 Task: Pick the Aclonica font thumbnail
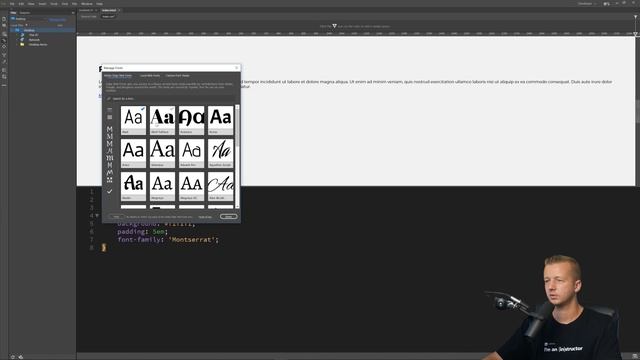coord(191,120)
